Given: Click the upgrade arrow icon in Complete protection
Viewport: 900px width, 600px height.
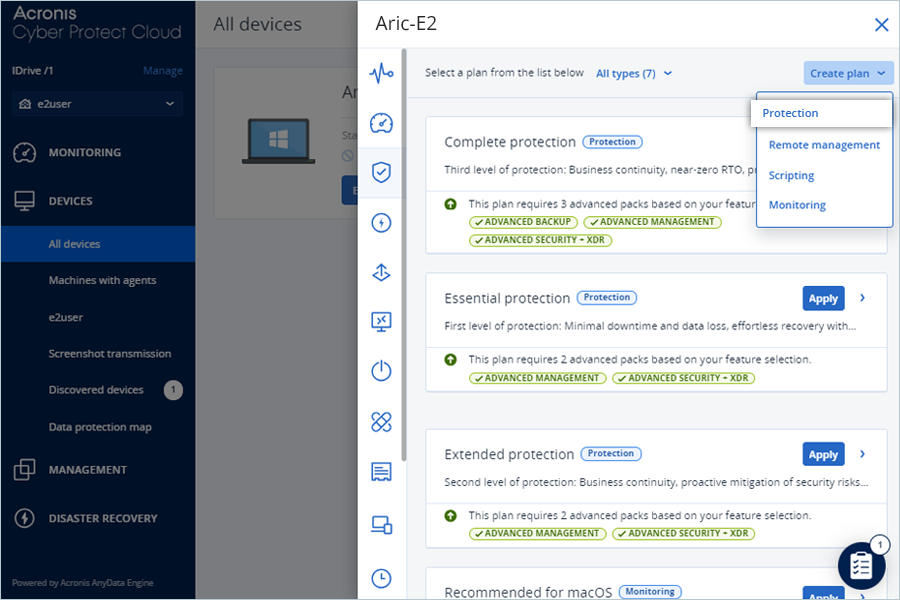Looking at the screenshot, I should pos(451,204).
